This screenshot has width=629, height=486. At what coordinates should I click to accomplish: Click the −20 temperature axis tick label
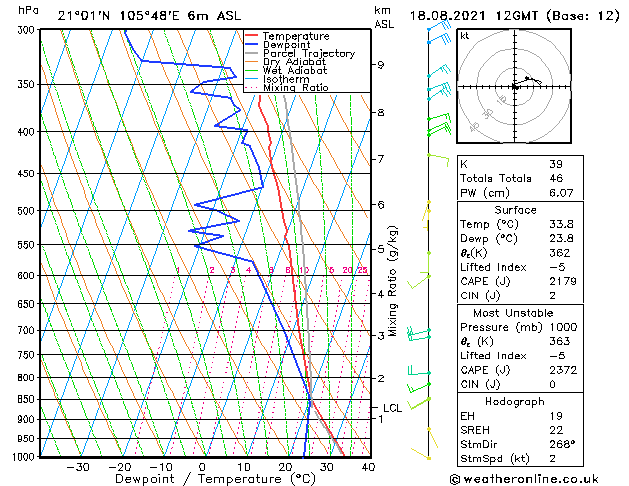120,467
